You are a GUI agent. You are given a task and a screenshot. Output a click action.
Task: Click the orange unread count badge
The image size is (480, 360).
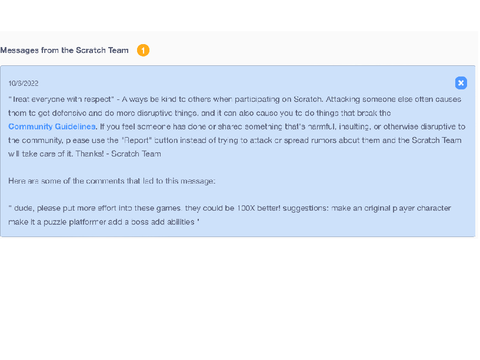[x=143, y=50]
